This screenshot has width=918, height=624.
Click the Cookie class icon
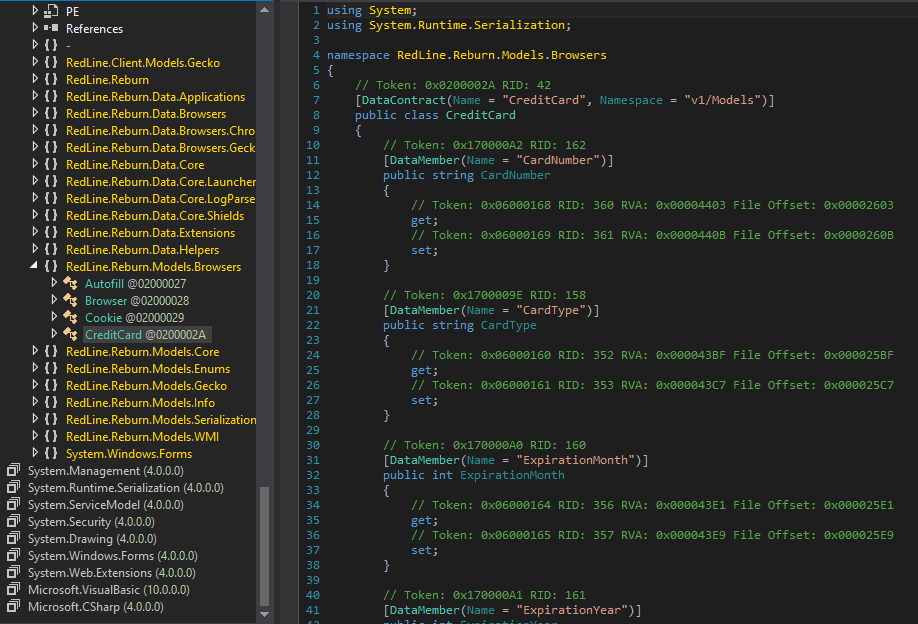tap(71, 318)
